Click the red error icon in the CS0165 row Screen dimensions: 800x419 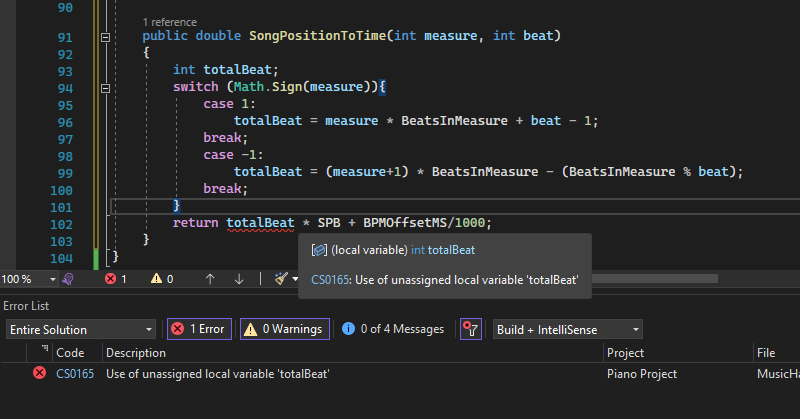click(40, 373)
